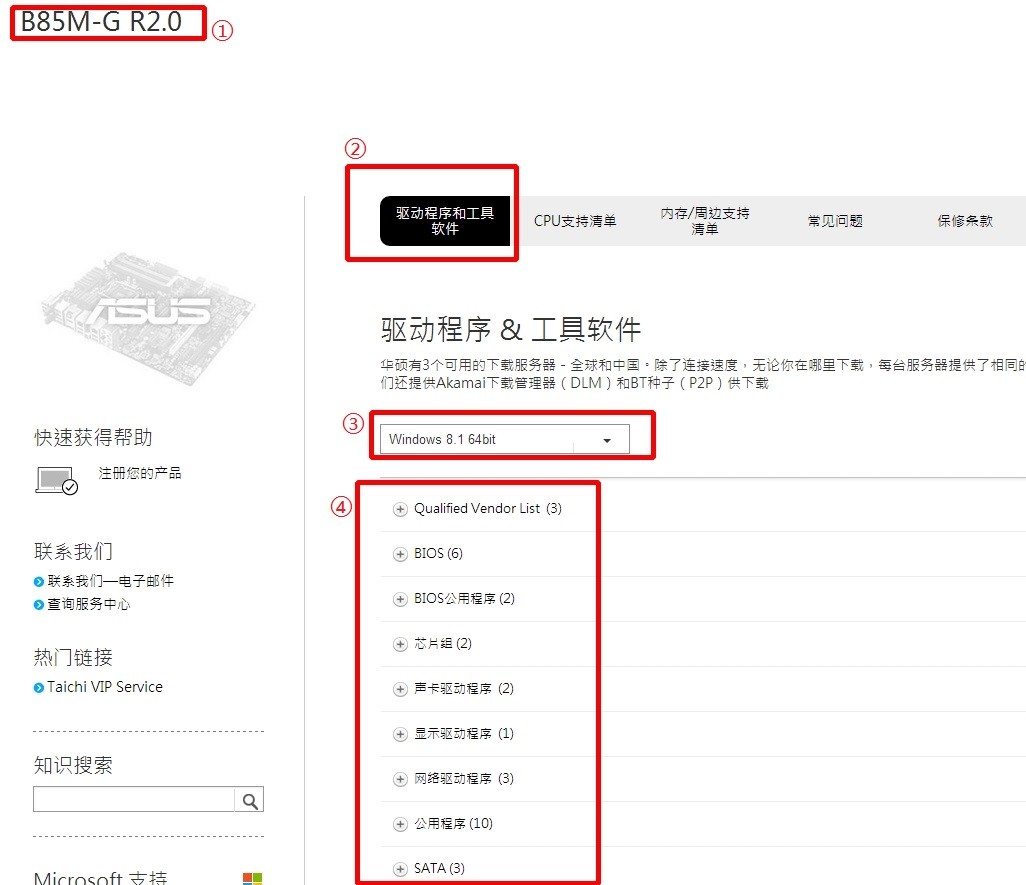
Task: Click the 声卡驱动程序 (2) label
Action: (464, 689)
